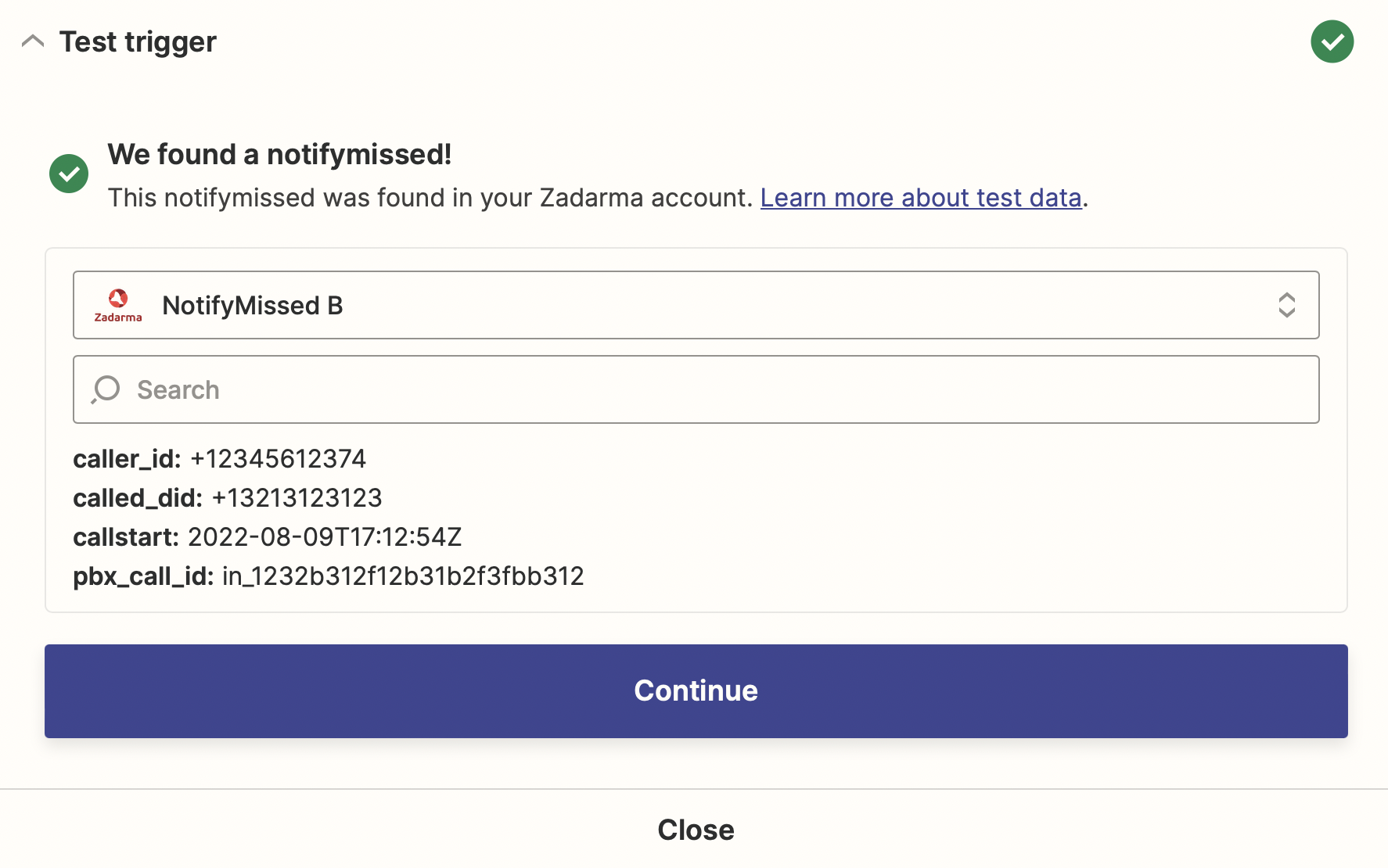
Task: Click the Close button at bottom
Action: (695, 830)
